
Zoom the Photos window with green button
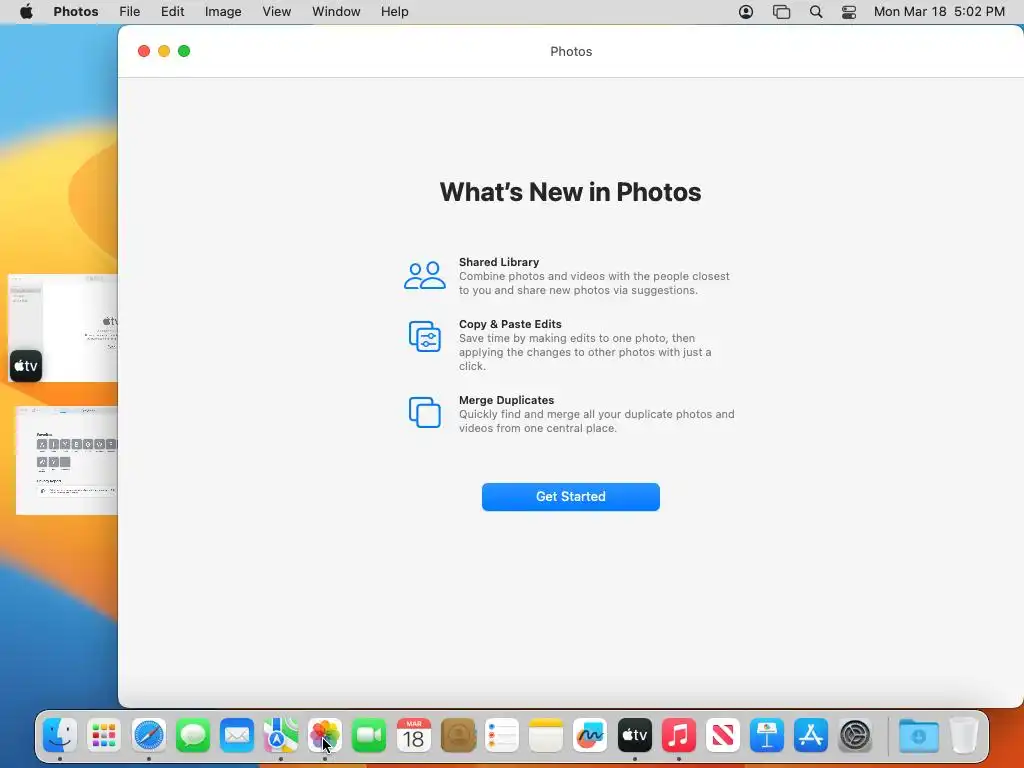[184, 51]
